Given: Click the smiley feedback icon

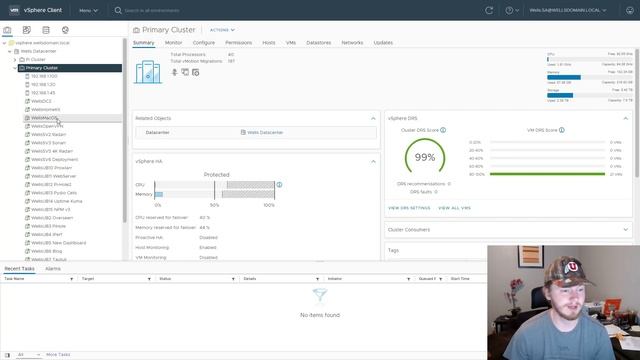Looking at the screenshot, I should (x=630, y=10).
